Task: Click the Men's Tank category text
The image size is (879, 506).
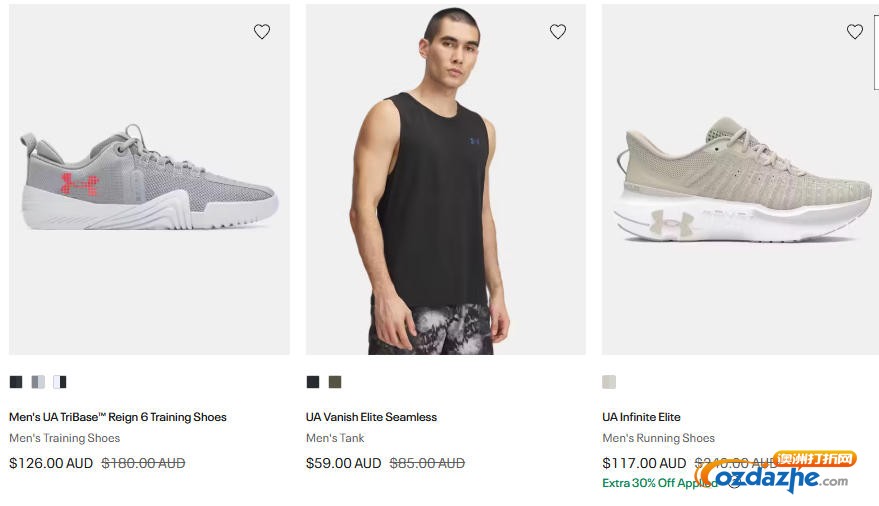Action: click(335, 438)
